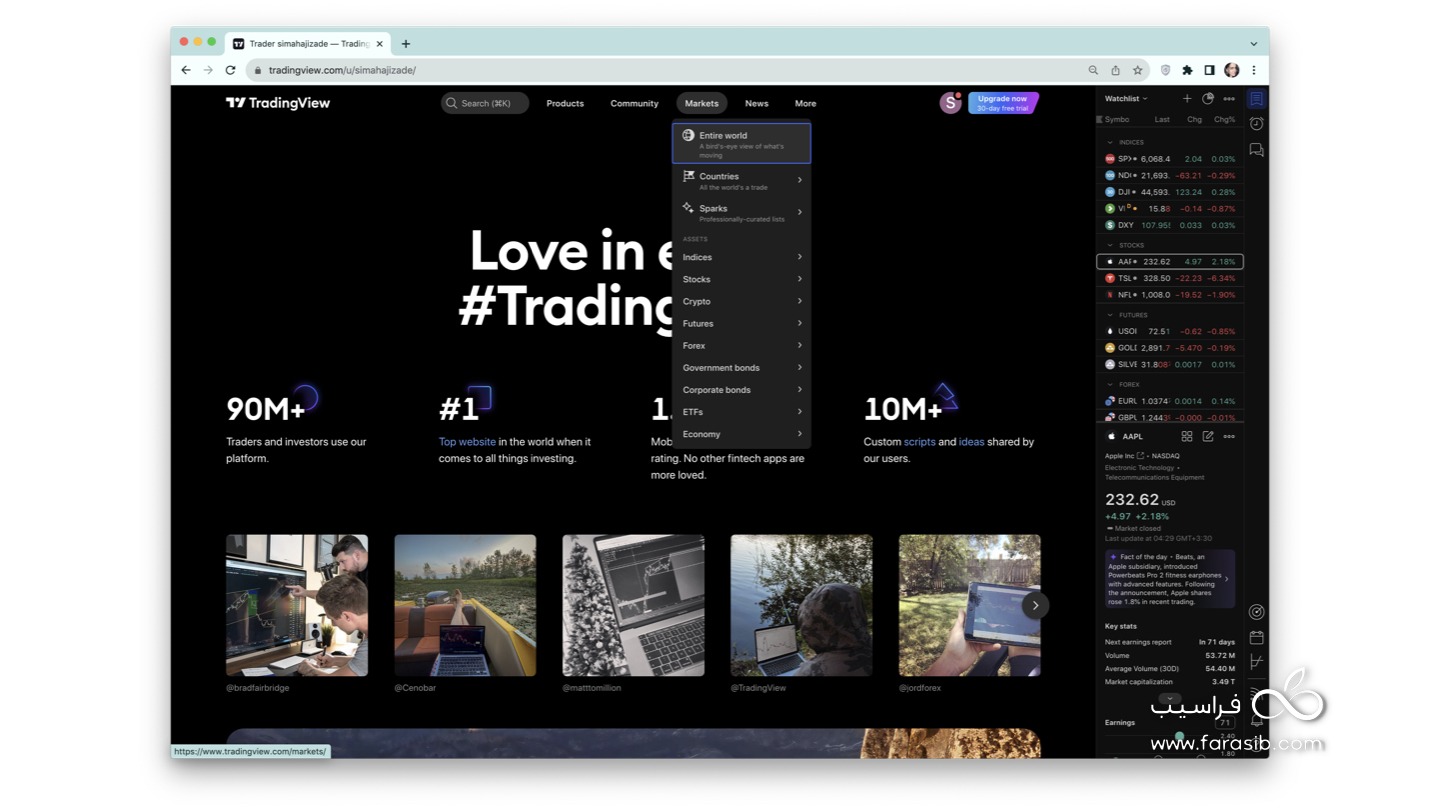Screen dimensions: 1440x810
Task: Click the Upgrade now button
Action: point(1003,103)
